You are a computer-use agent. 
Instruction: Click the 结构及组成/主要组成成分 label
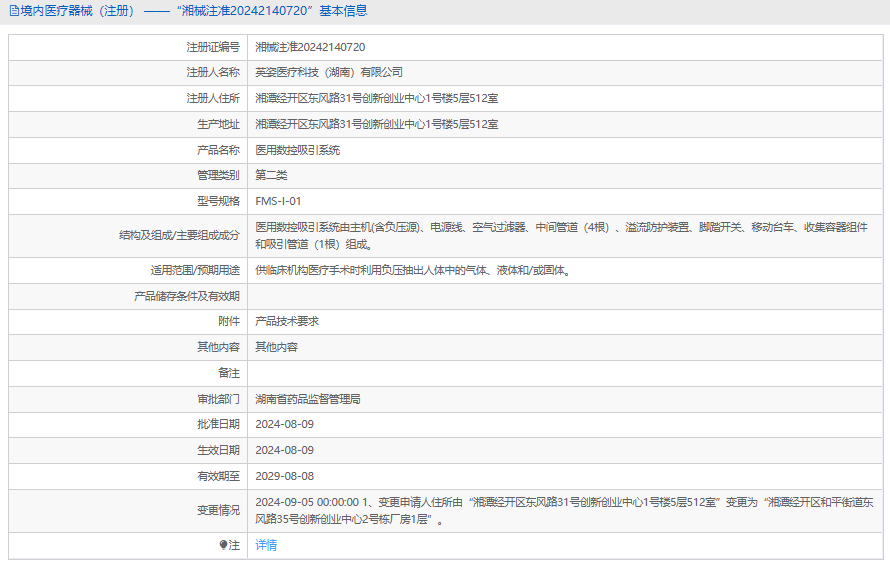coord(179,235)
